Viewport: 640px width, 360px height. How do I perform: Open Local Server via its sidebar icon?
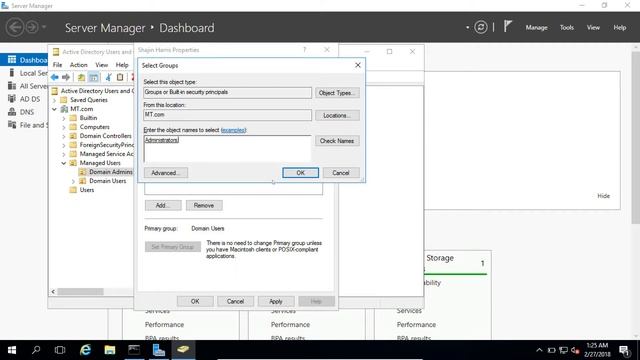[12, 73]
